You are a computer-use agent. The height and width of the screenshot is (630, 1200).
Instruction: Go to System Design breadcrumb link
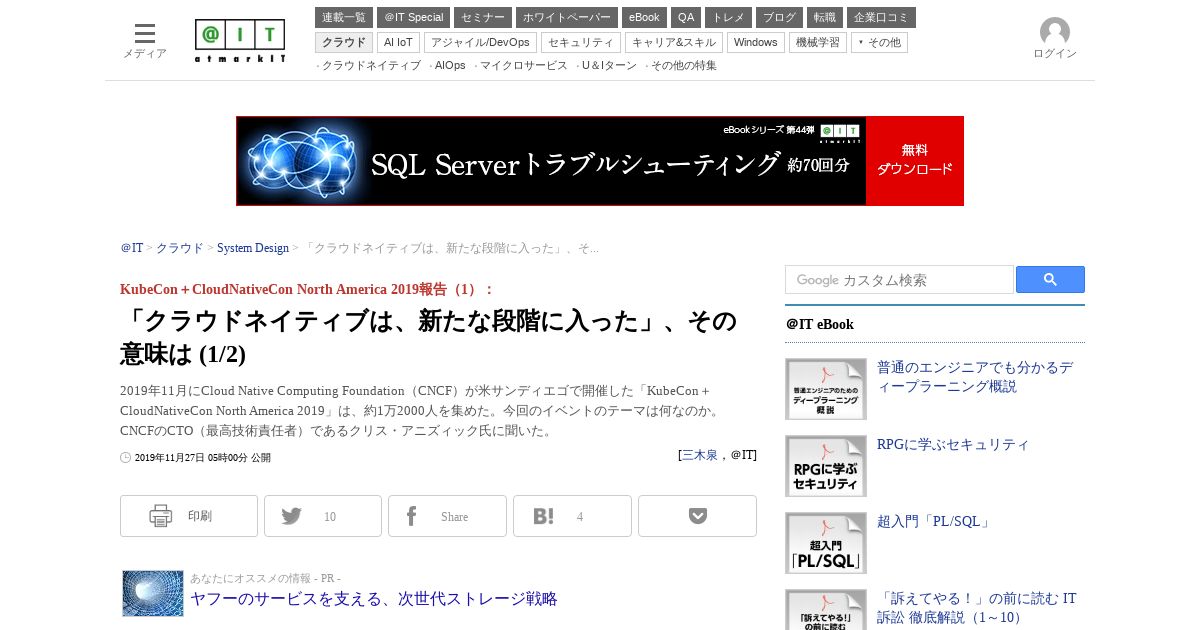coord(253,248)
